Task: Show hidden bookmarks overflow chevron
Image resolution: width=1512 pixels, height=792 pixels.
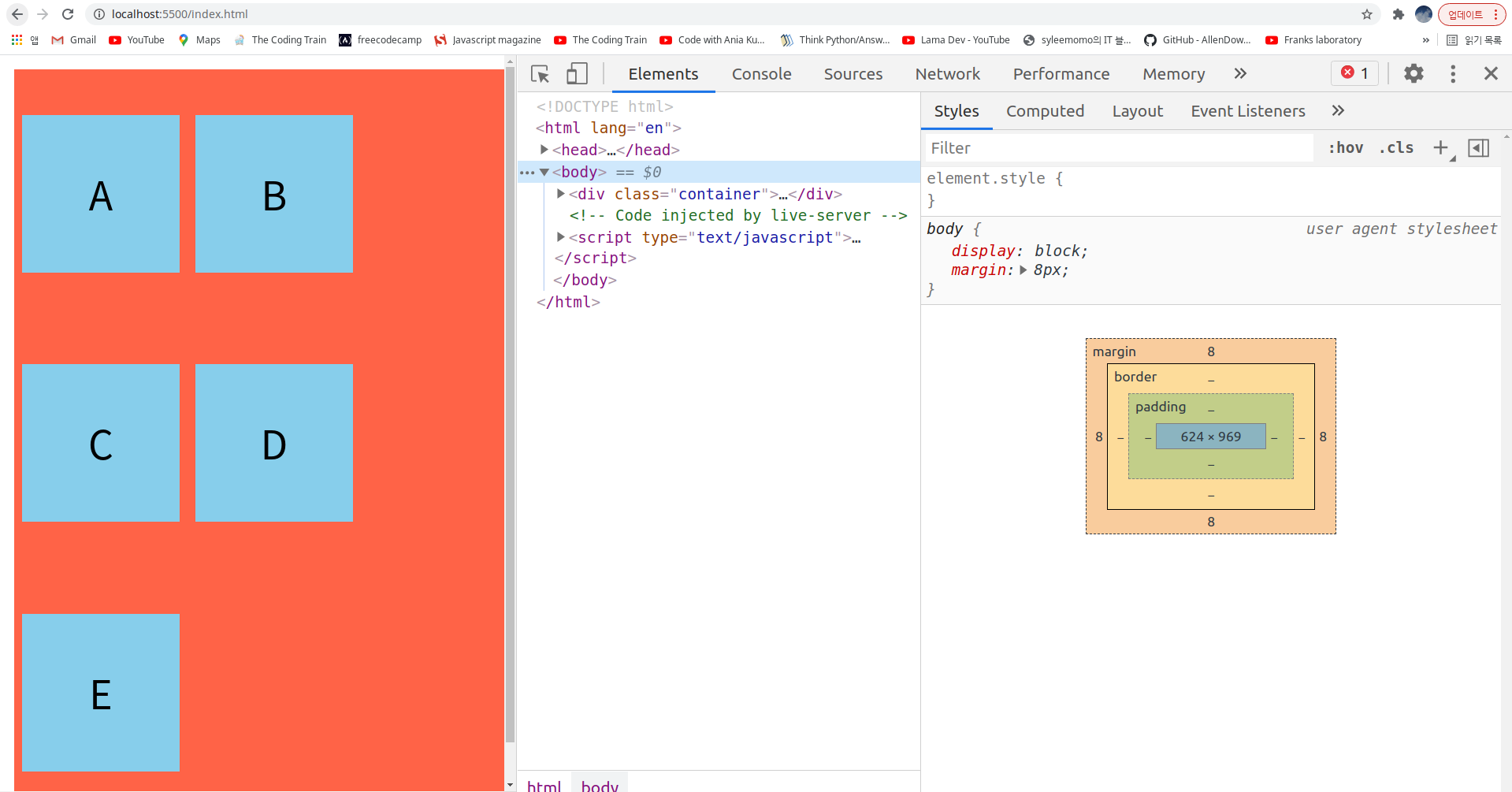Action: pos(1425,40)
